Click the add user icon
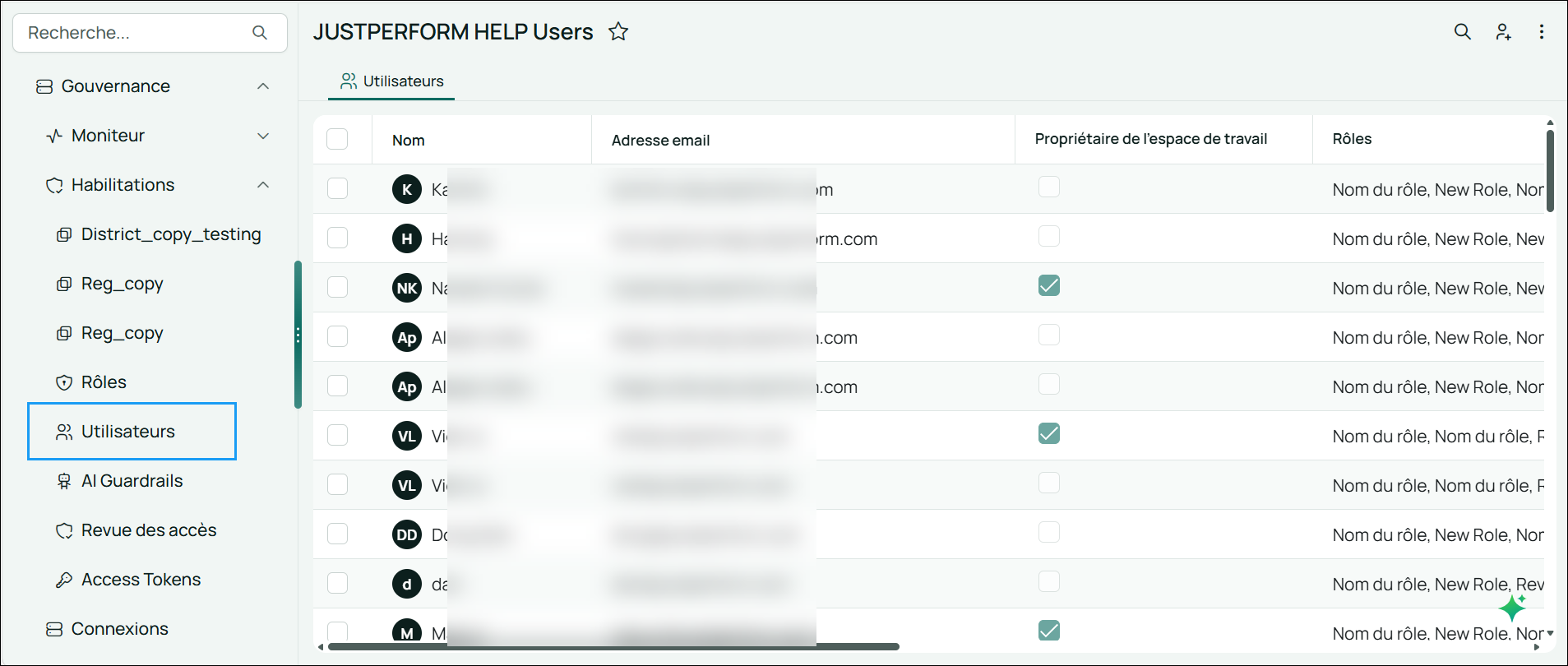This screenshot has height=666, width=1568. pyautogui.click(x=1503, y=32)
